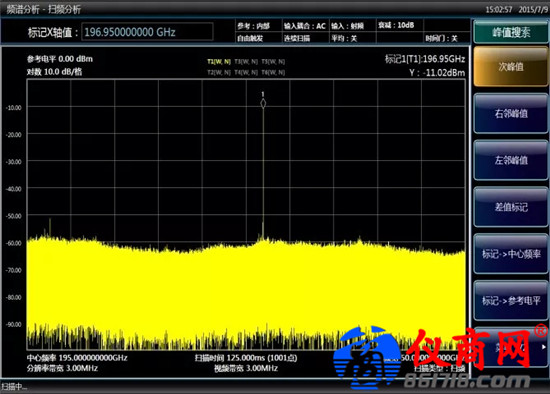The width and height of the screenshot is (550, 394).
Task: Set marker to center frequency 标记->中心频率
Action: click(511, 254)
